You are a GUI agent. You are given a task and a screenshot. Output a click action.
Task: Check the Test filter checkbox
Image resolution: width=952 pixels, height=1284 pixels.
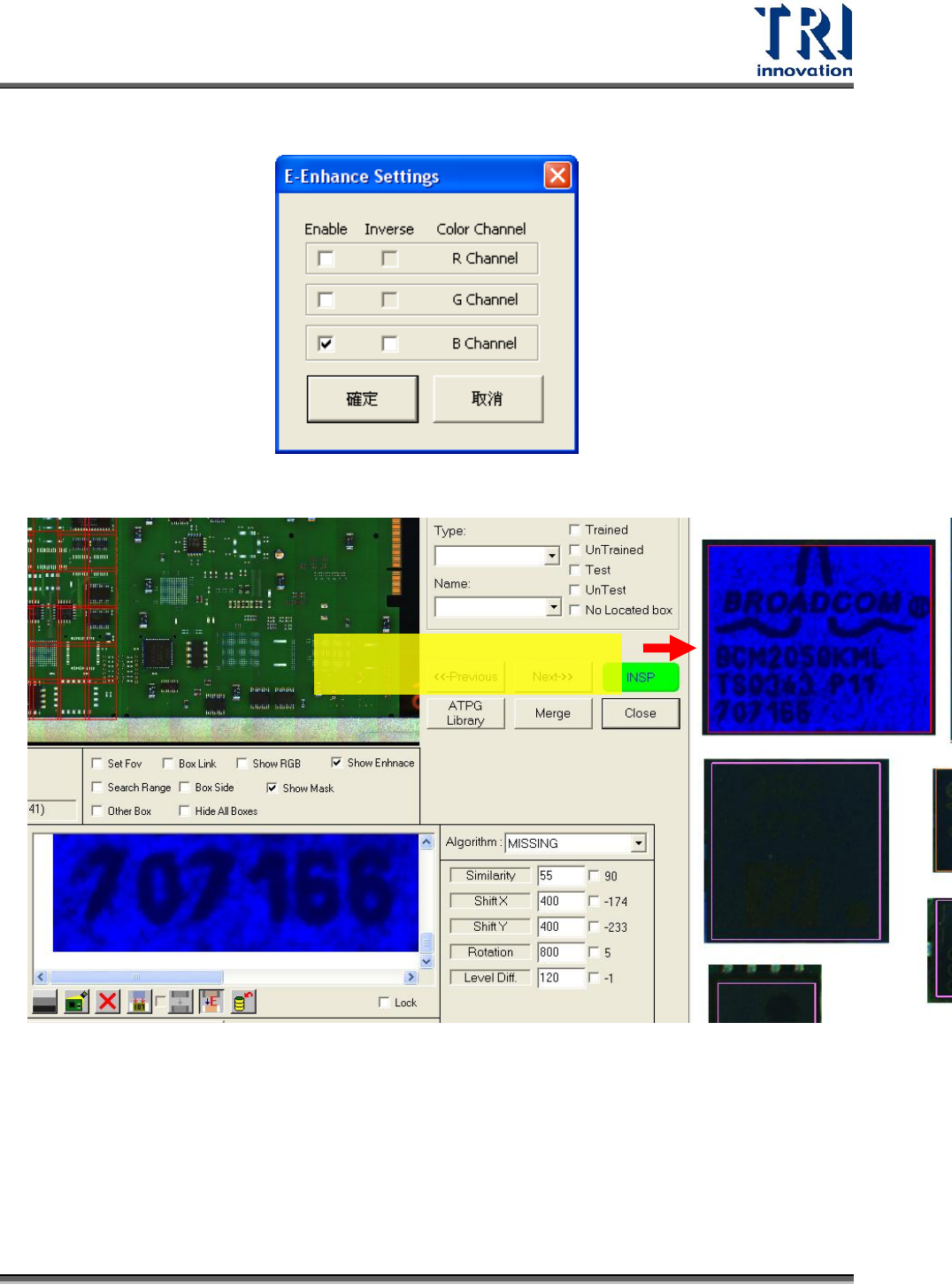574,570
